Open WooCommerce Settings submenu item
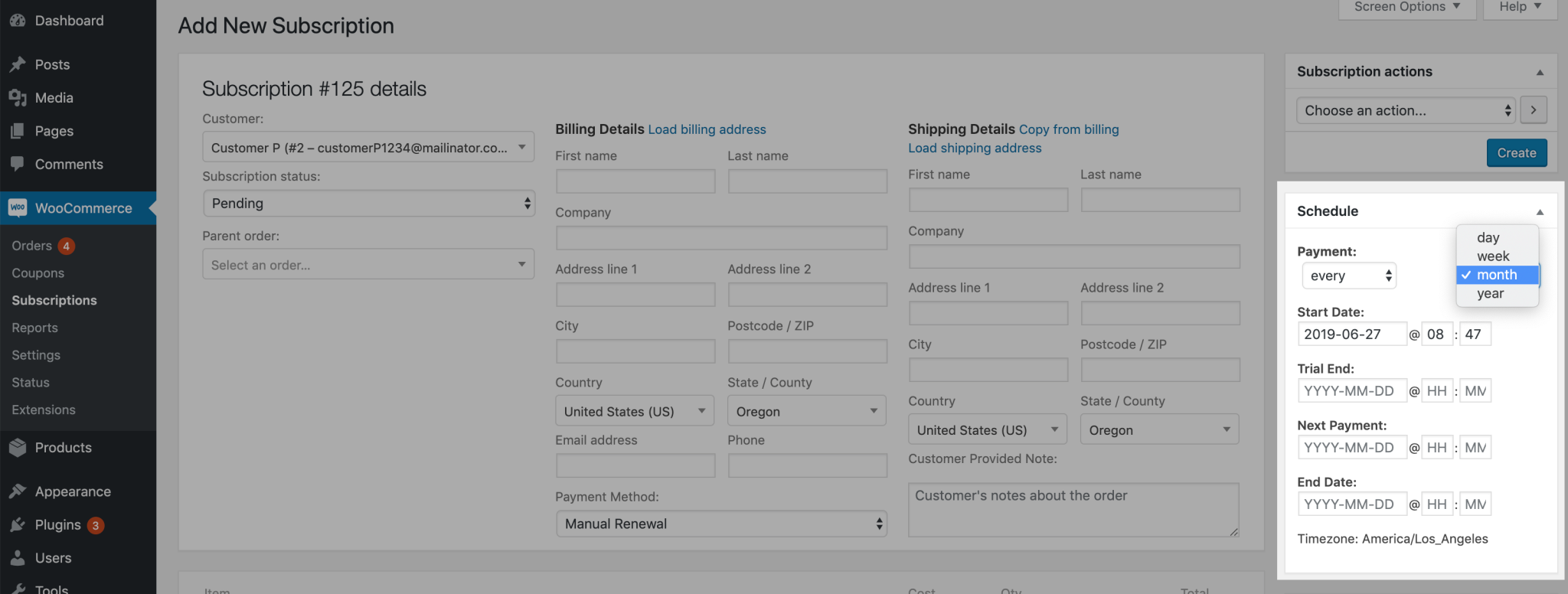 point(36,355)
